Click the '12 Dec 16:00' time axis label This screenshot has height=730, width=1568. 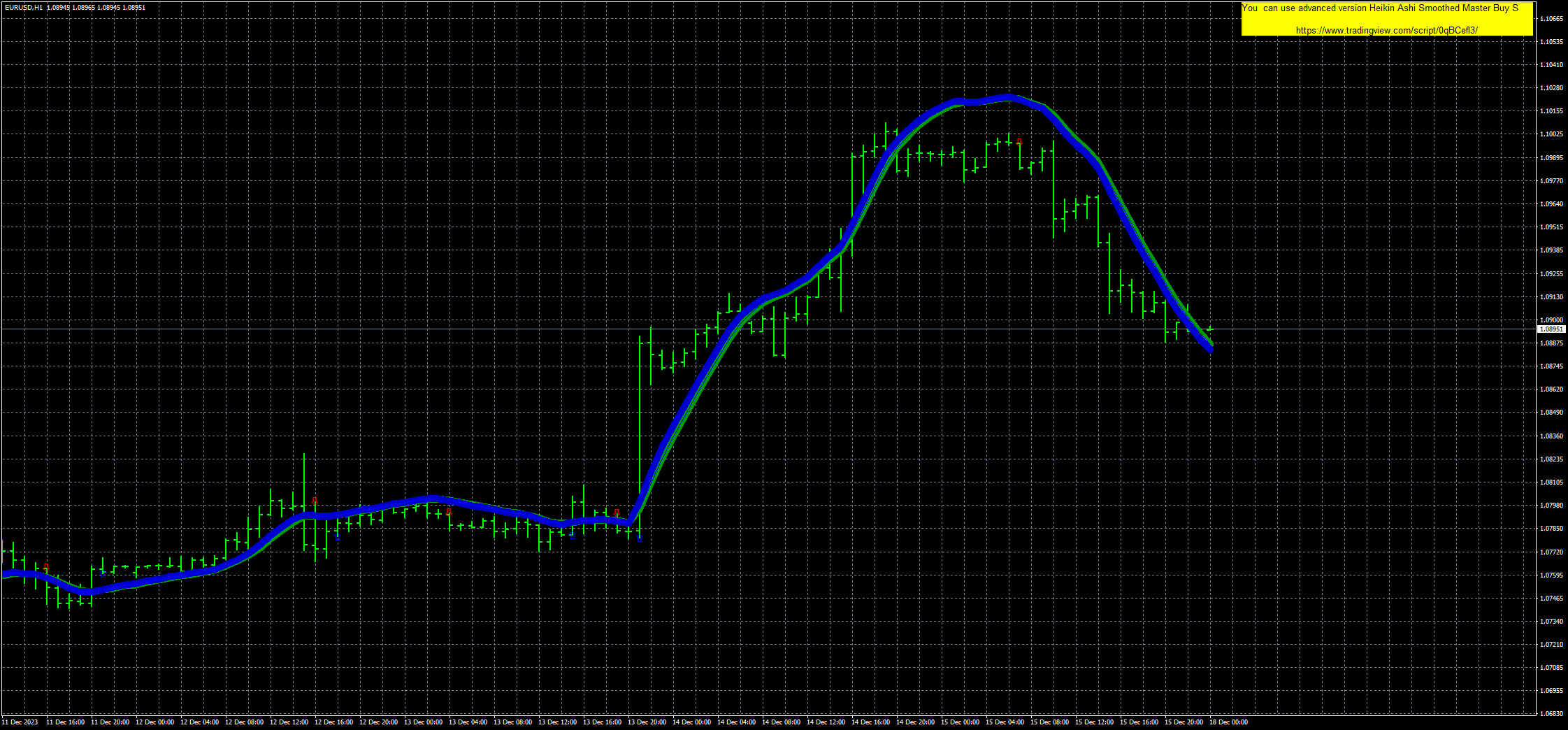click(x=333, y=722)
